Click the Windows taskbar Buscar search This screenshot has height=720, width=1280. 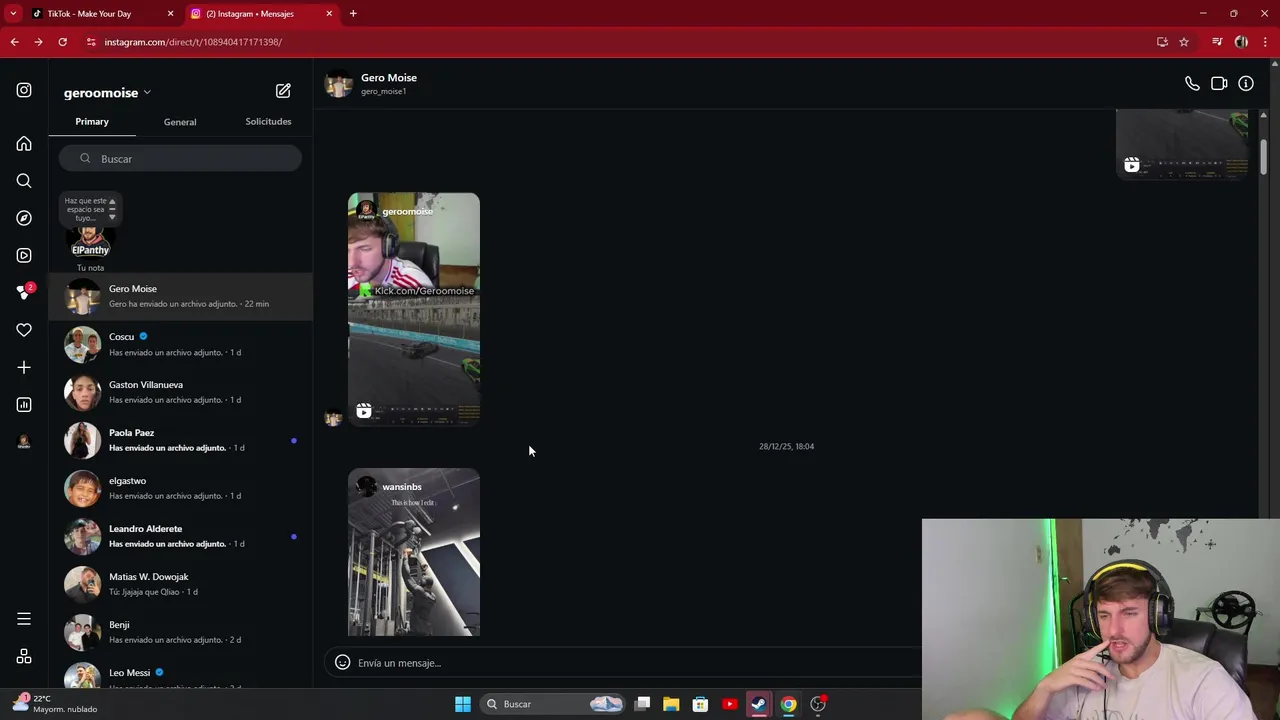(554, 704)
